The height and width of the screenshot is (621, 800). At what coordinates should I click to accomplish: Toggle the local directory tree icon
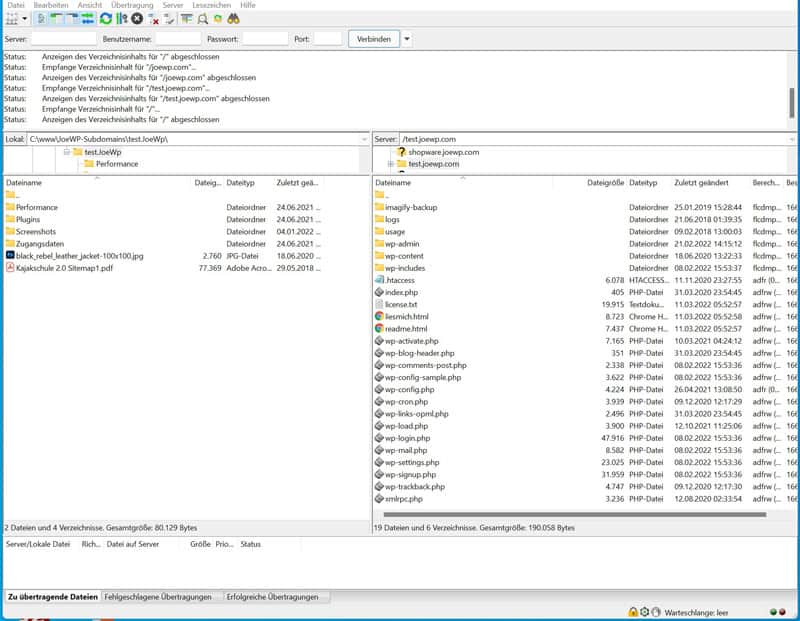(57, 19)
